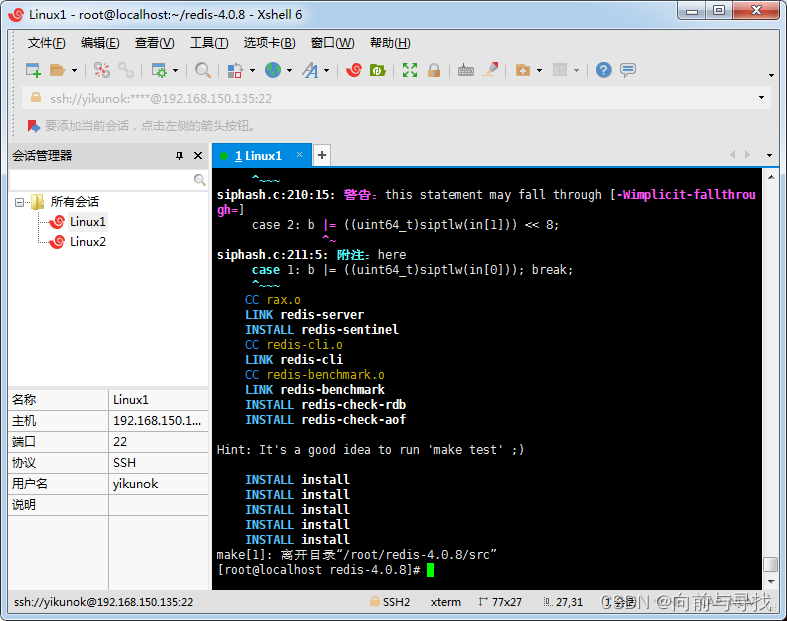
Task: Click the Reconnect chain-link icon
Action: click(x=125, y=70)
